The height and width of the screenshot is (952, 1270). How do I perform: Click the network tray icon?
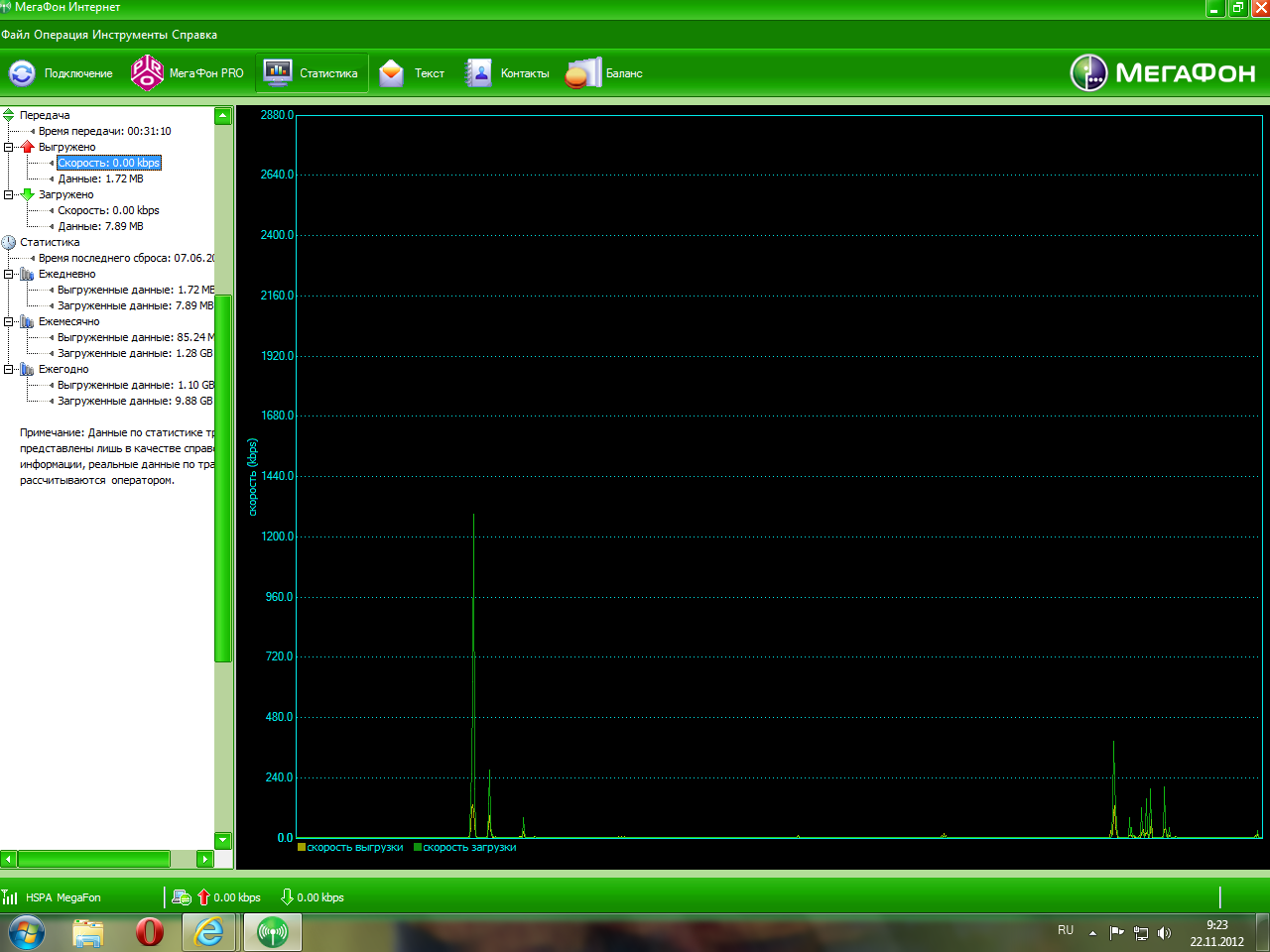[1141, 933]
